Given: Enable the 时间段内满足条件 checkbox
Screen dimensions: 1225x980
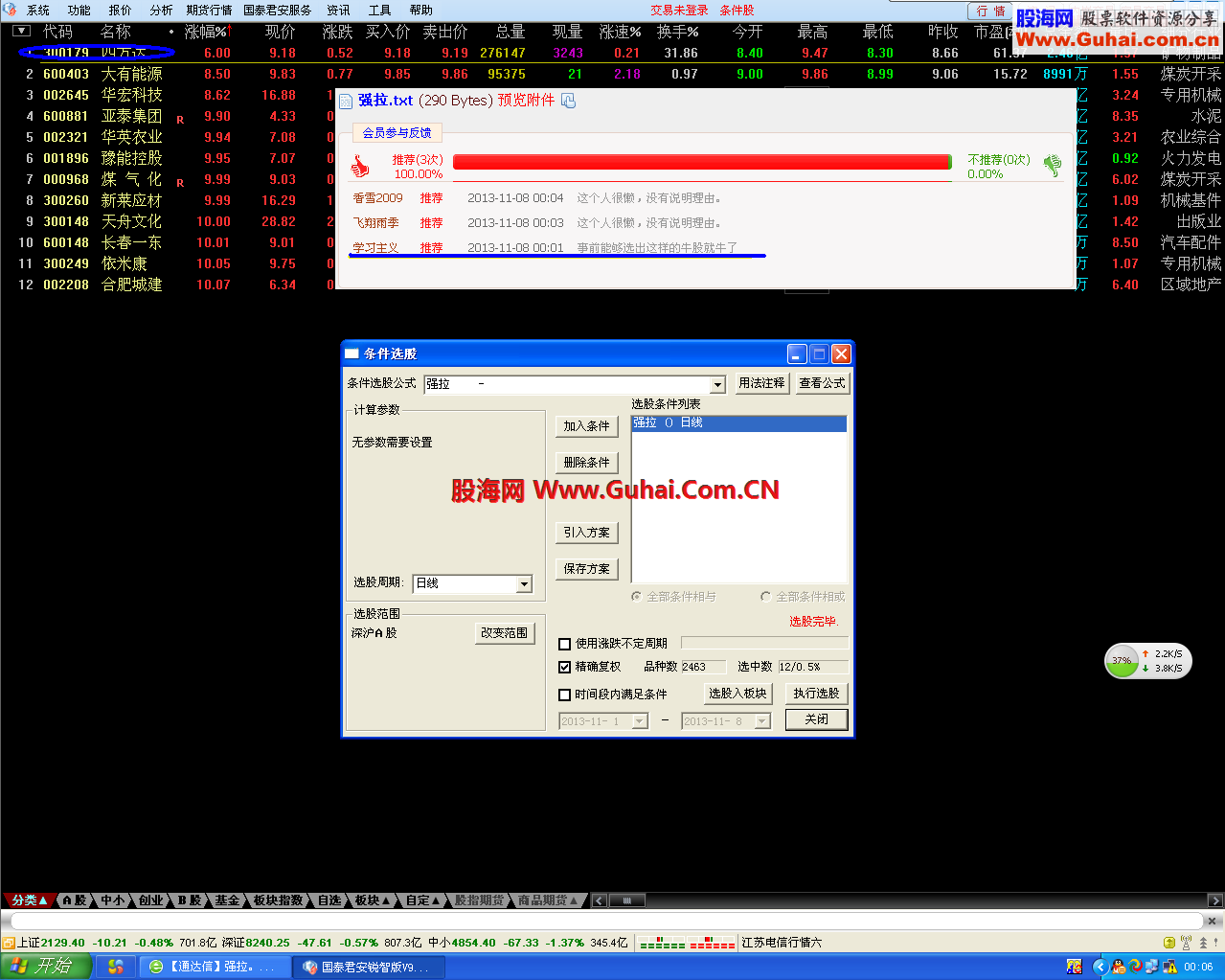Looking at the screenshot, I should (x=565, y=695).
